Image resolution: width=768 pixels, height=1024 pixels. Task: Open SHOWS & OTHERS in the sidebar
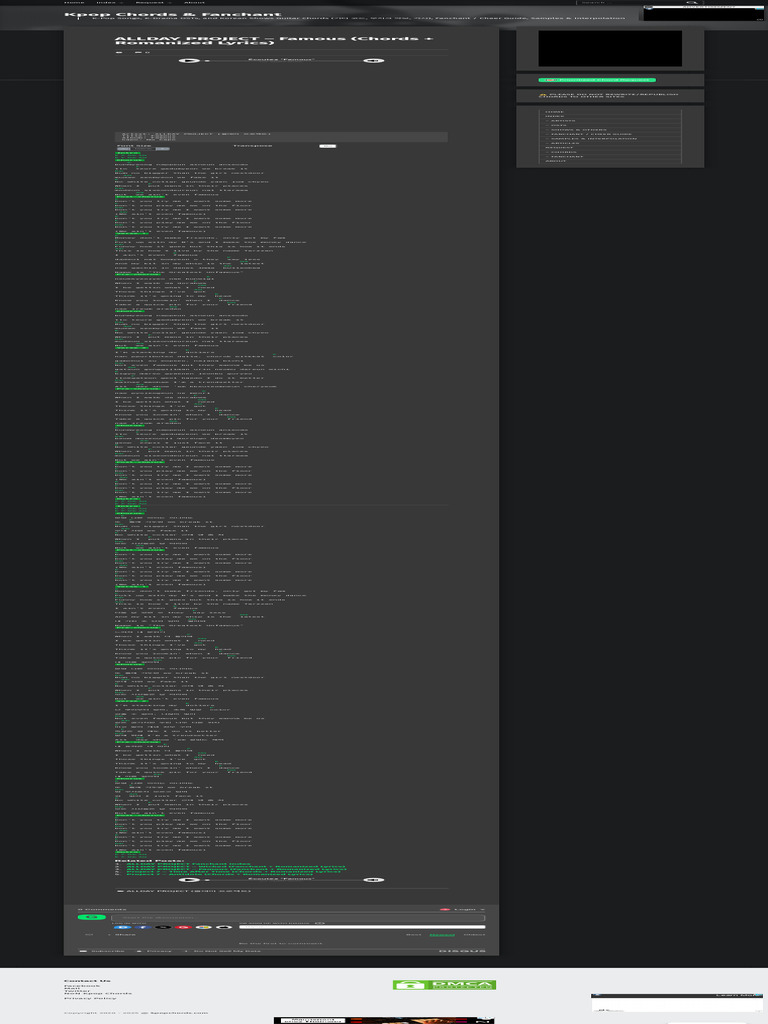point(577,130)
